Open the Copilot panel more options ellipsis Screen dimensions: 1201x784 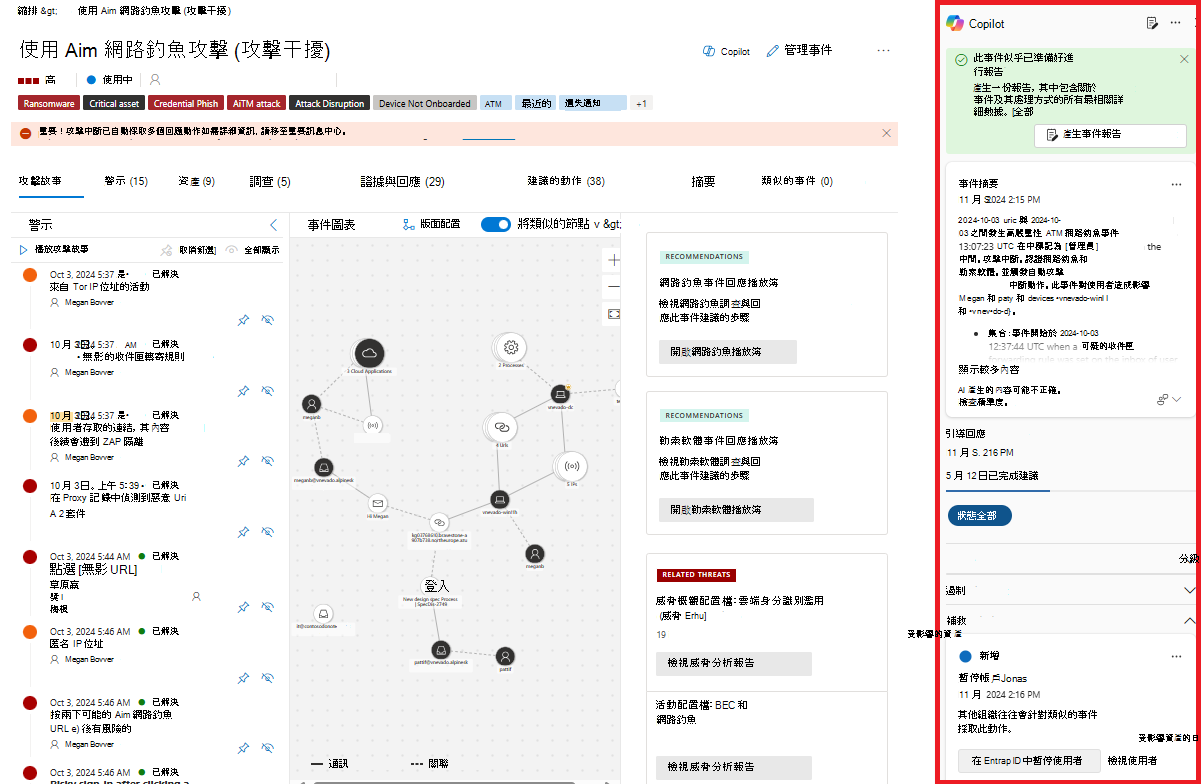[x=1175, y=23]
